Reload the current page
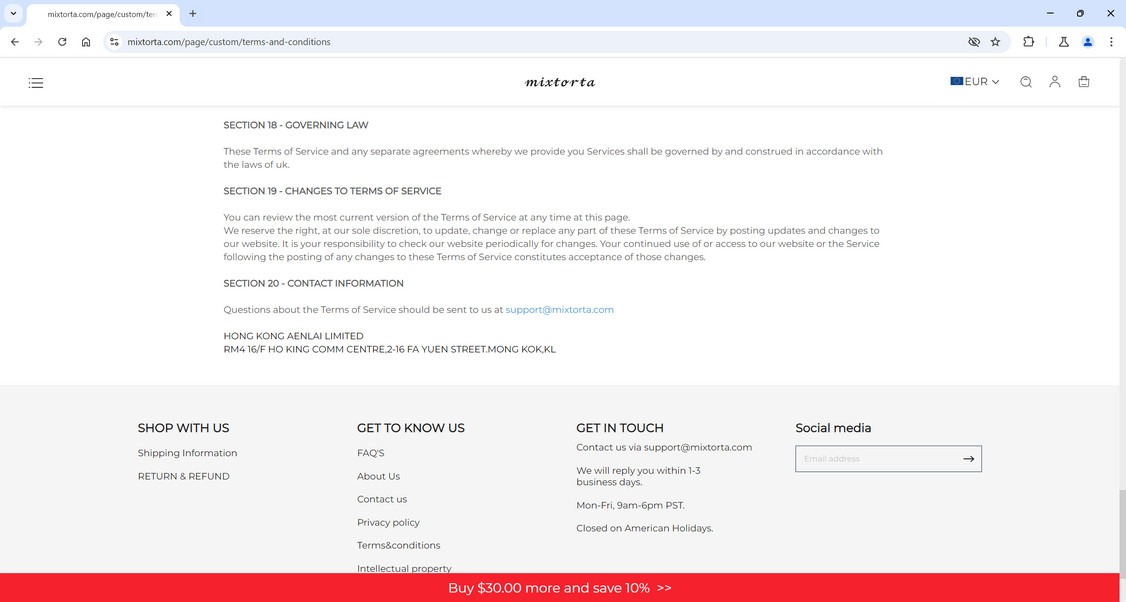1126x602 pixels. (x=62, y=42)
